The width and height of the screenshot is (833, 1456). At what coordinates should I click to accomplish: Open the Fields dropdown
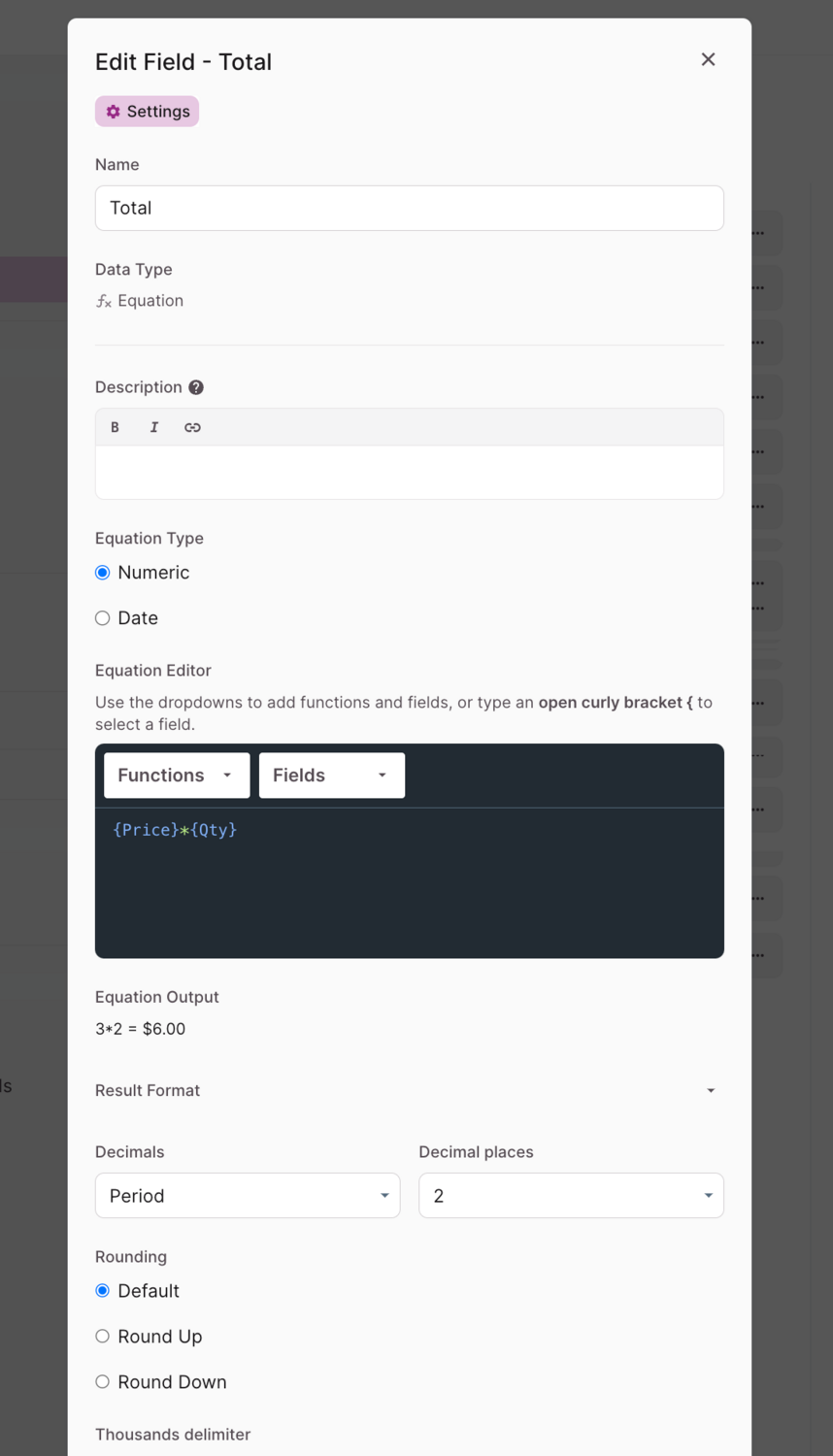[331, 776]
